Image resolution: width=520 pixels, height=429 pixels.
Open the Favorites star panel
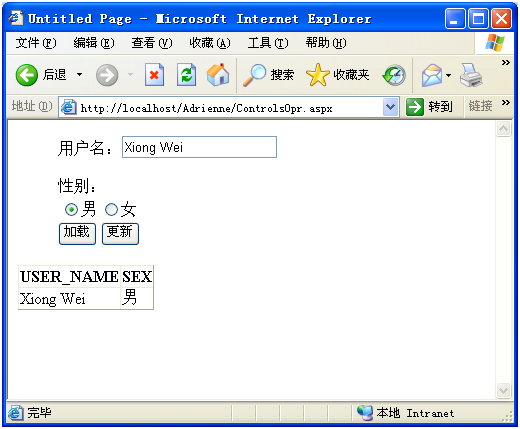click(317, 75)
